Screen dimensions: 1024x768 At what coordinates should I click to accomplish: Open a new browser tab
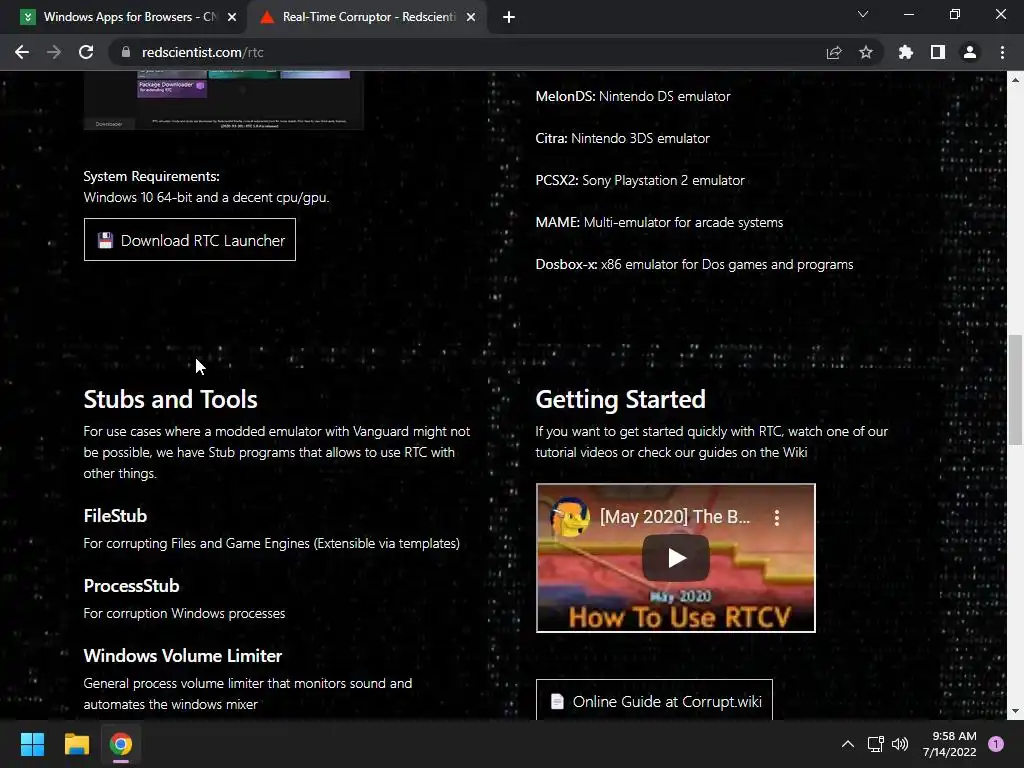(x=509, y=18)
